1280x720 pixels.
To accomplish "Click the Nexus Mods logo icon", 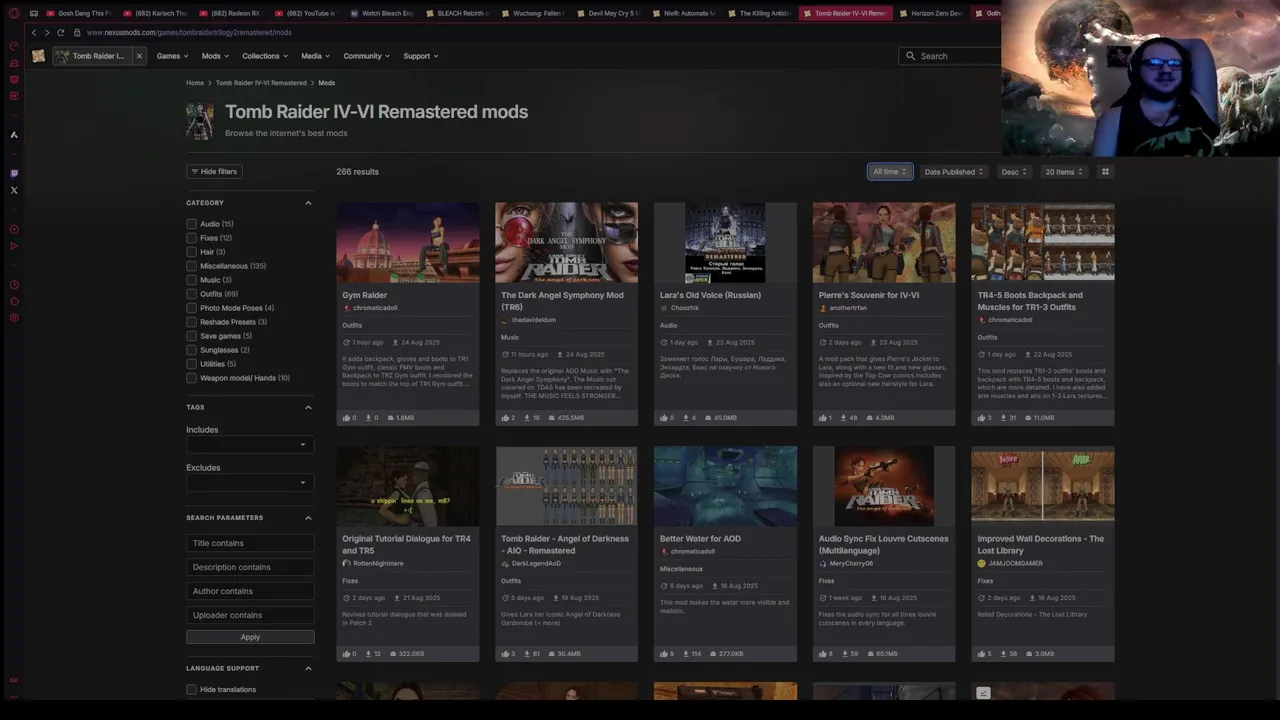I will (x=38, y=56).
